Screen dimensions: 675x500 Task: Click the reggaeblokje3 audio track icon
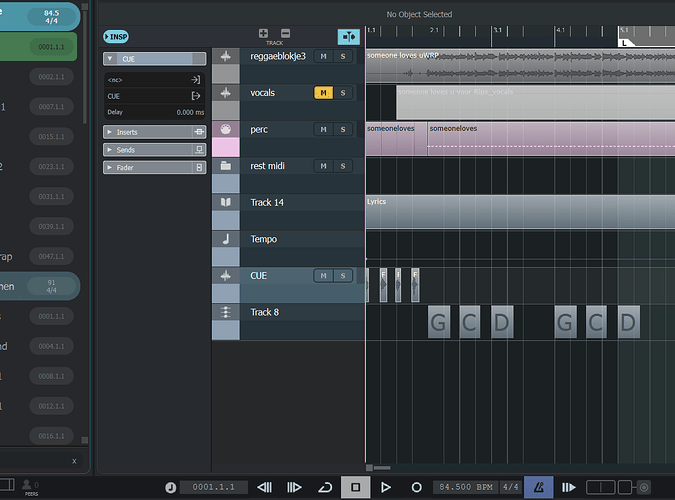pos(226,56)
